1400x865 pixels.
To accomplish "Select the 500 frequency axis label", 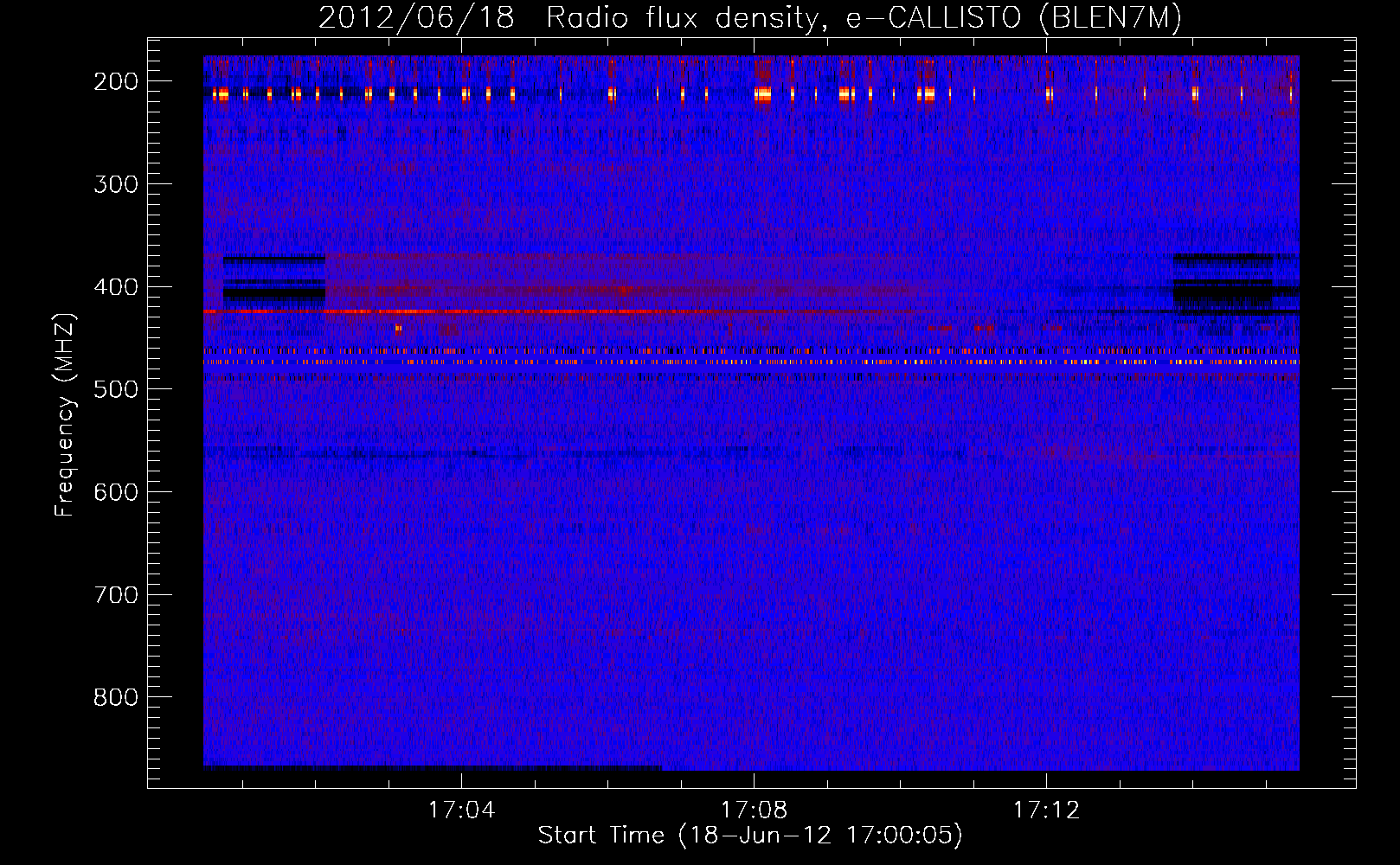I will coord(116,389).
